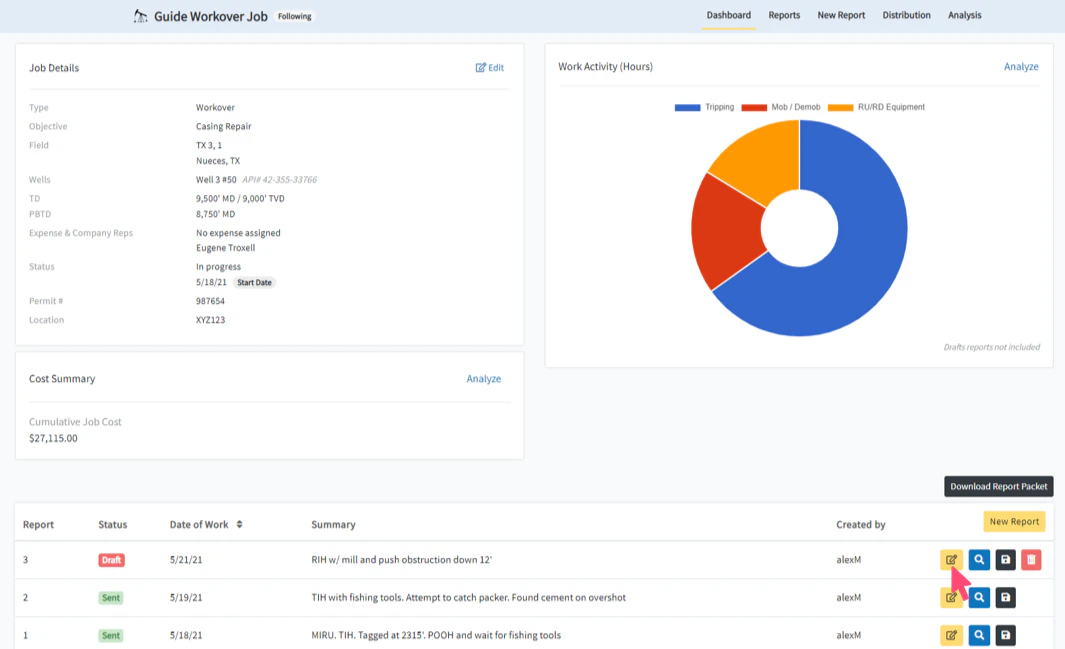The width and height of the screenshot is (1065, 649).
Task: Click Summary column header
Action: [x=333, y=525]
